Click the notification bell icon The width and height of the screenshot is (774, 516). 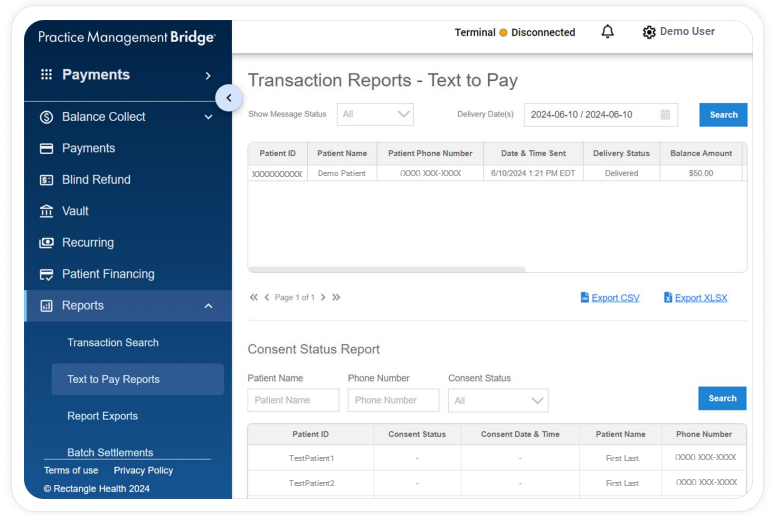[x=607, y=32]
